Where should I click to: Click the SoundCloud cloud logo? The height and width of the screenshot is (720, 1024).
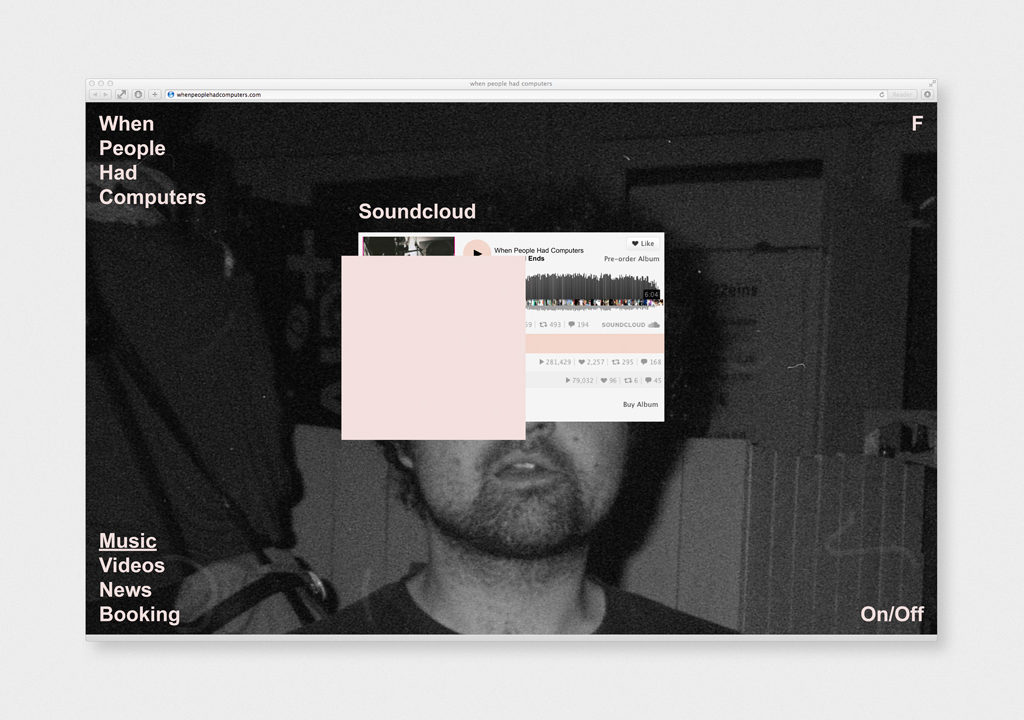pos(654,325)
